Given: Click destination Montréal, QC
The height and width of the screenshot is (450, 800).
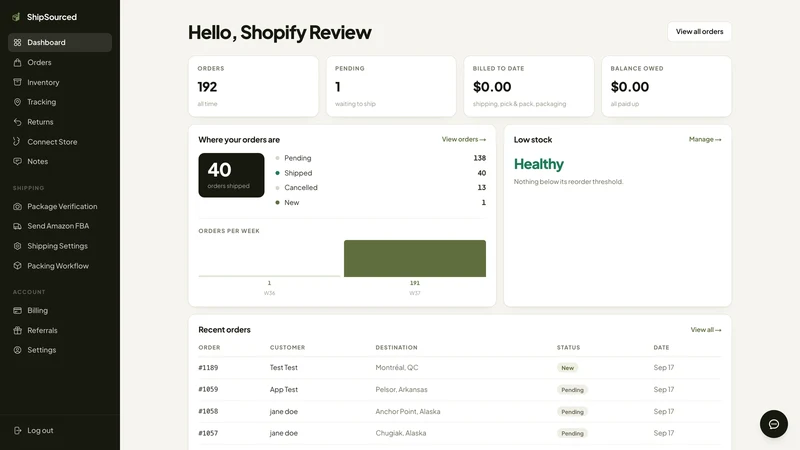Looking at the screenshot, I should tap(397, 368).
